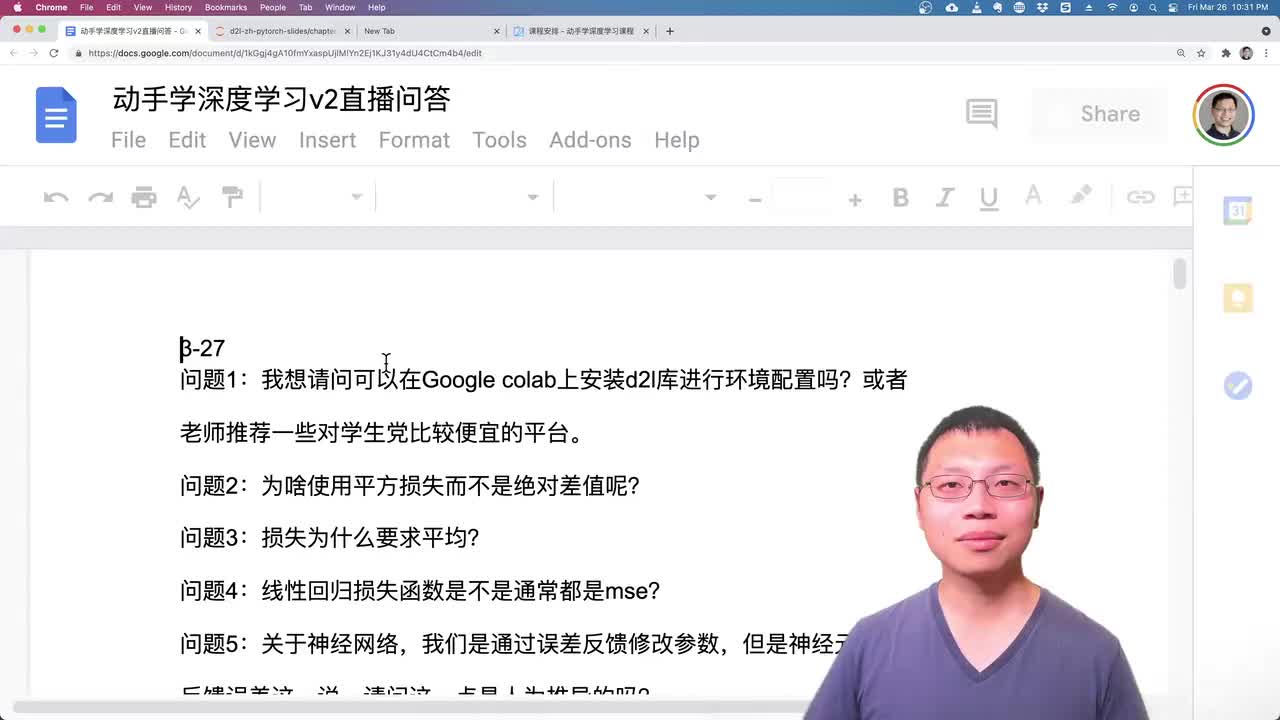Open the Bookmarks menu in menu bar
The height and width of the screenshot is (720, 1280).
click(x=226, y=7)
